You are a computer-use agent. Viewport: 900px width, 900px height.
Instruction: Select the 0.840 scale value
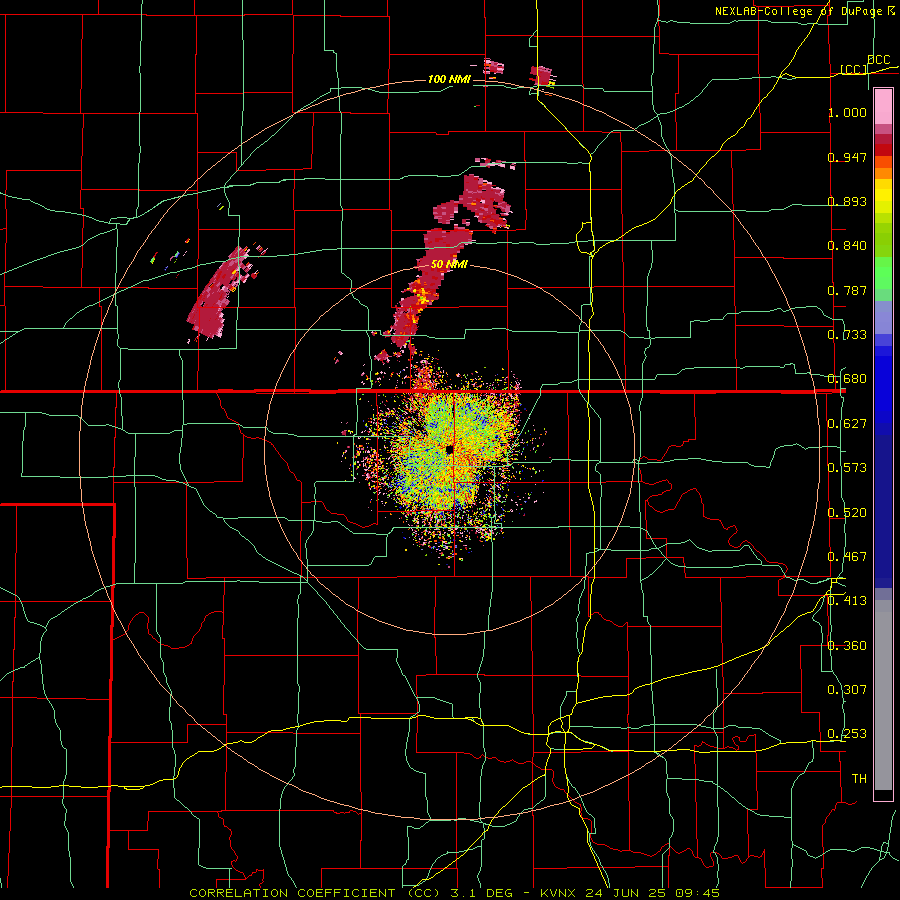[x=847, y=246]
